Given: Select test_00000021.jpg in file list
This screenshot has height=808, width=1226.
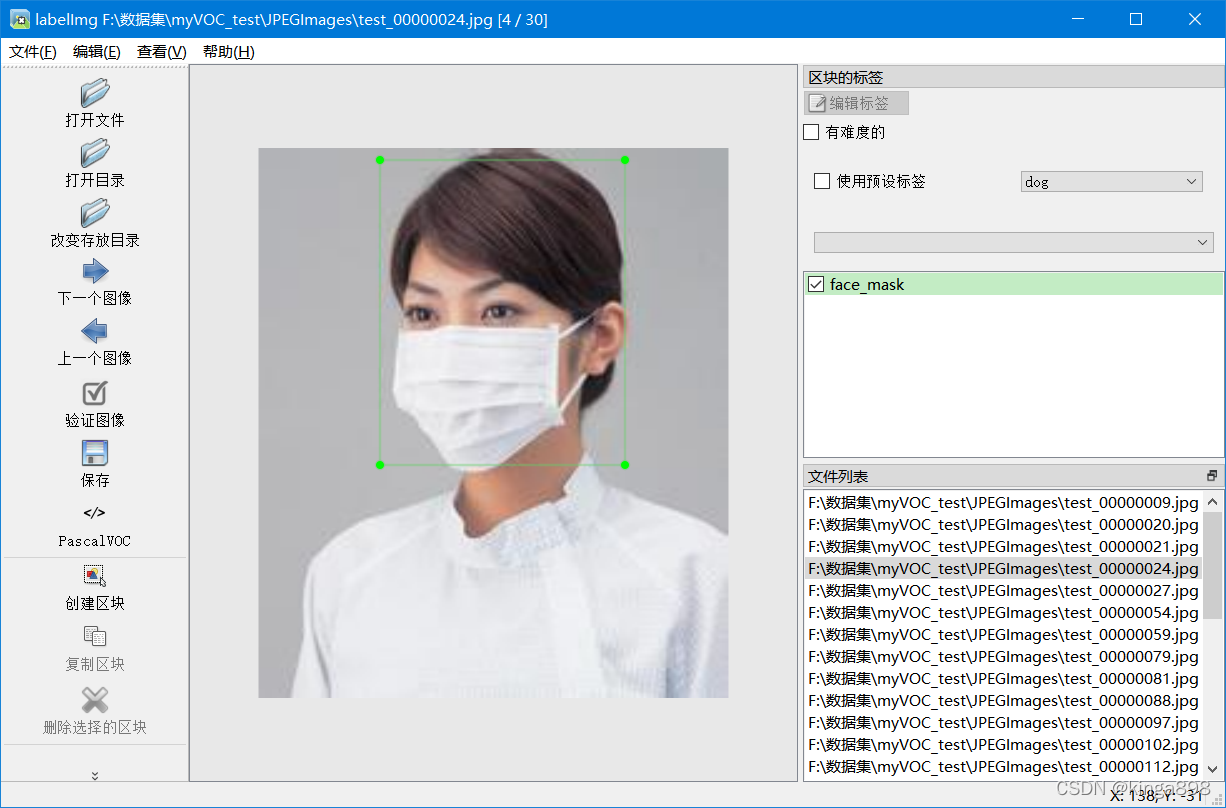Looking at the screenshot, I should [1003, 547].
